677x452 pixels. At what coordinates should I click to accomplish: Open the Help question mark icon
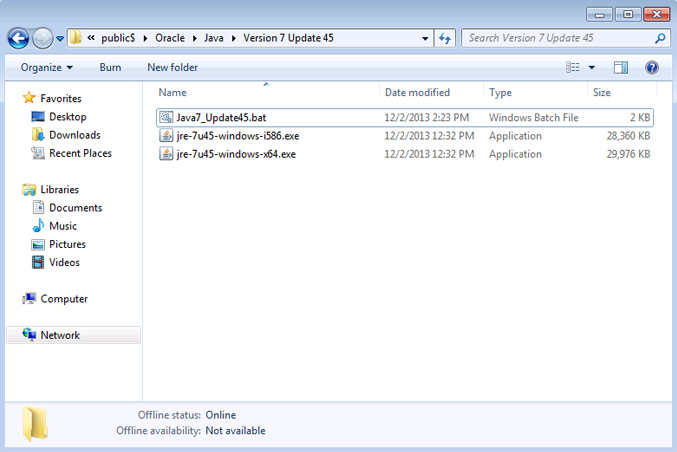coord(651,67)
